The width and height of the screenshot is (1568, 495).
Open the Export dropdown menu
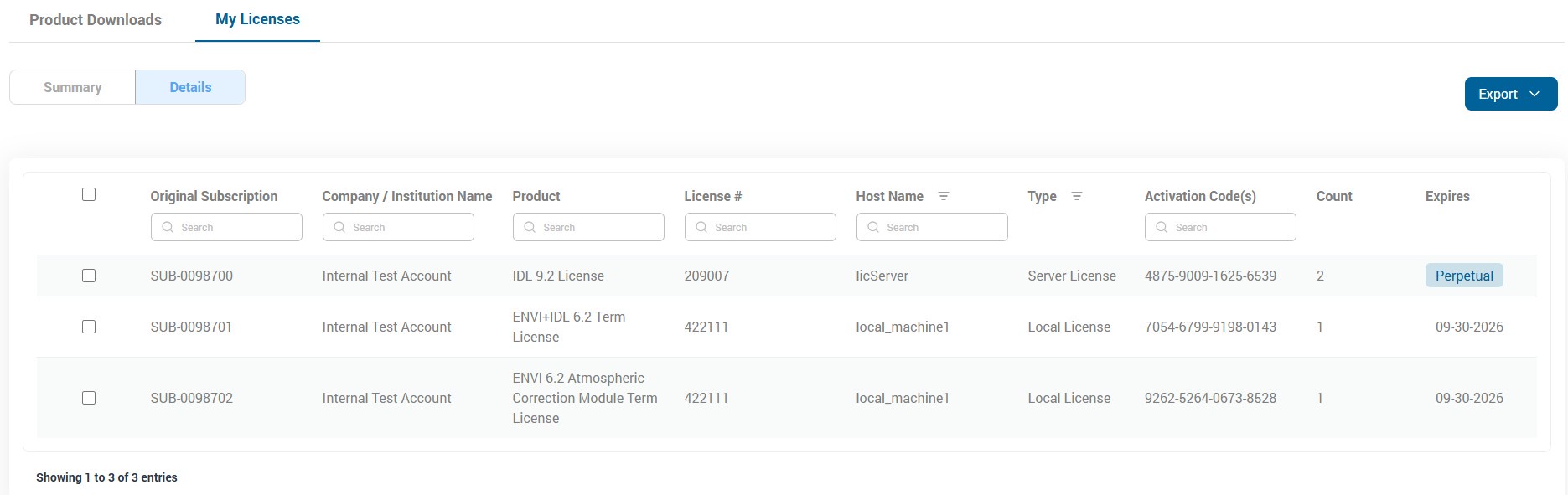[1510, 94]
